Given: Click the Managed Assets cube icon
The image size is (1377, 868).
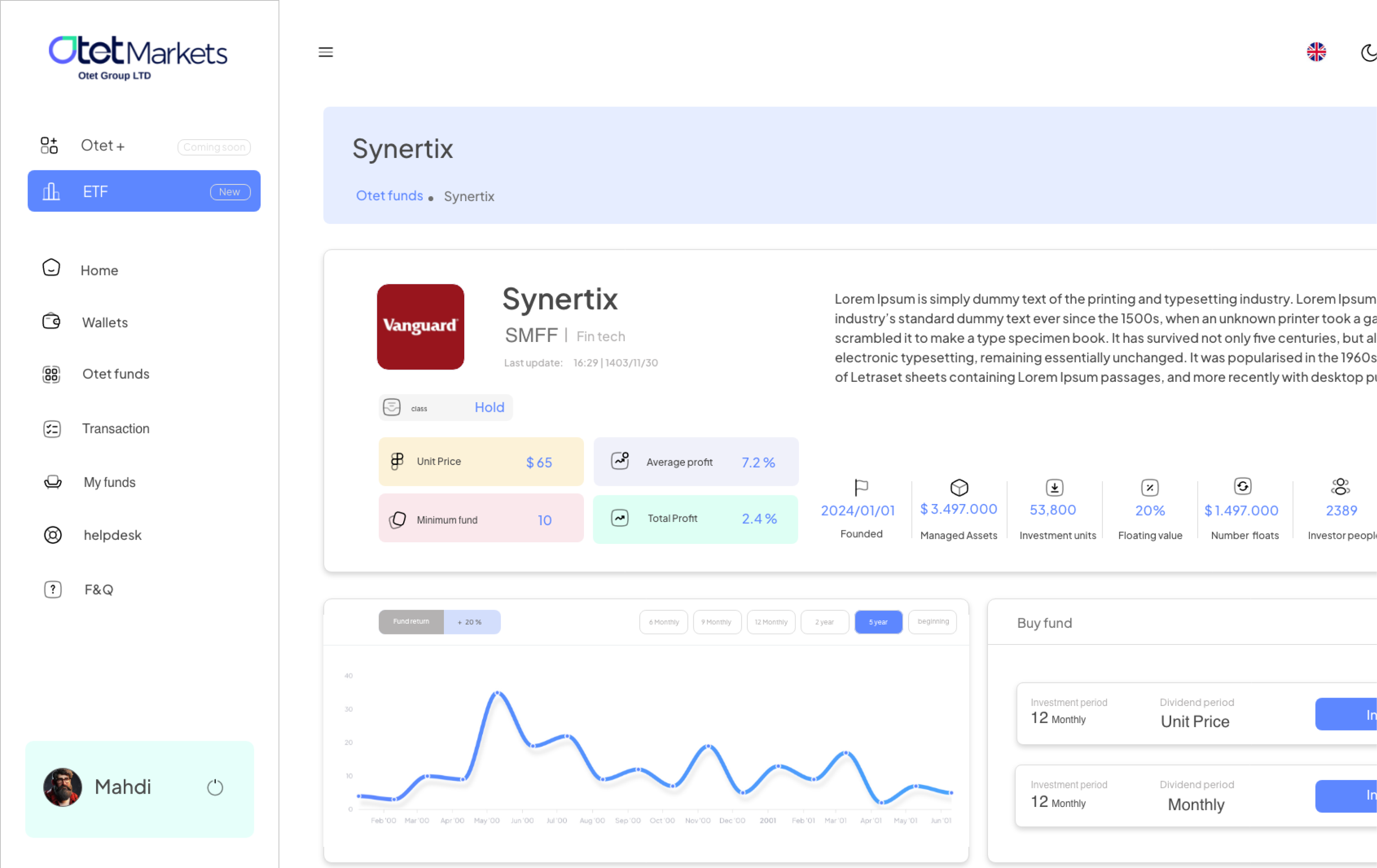Looking at the screenshot, I should click(959, 487).
